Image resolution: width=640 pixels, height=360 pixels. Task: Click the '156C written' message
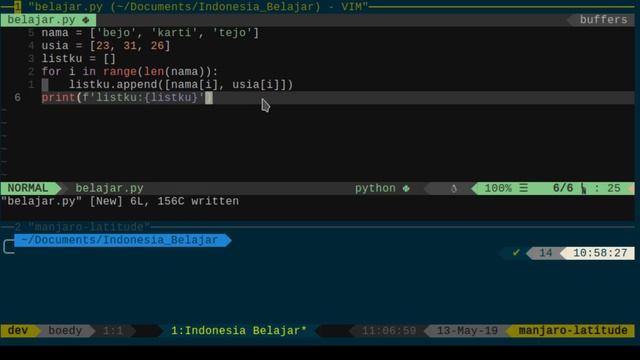(x=198, y=202)
